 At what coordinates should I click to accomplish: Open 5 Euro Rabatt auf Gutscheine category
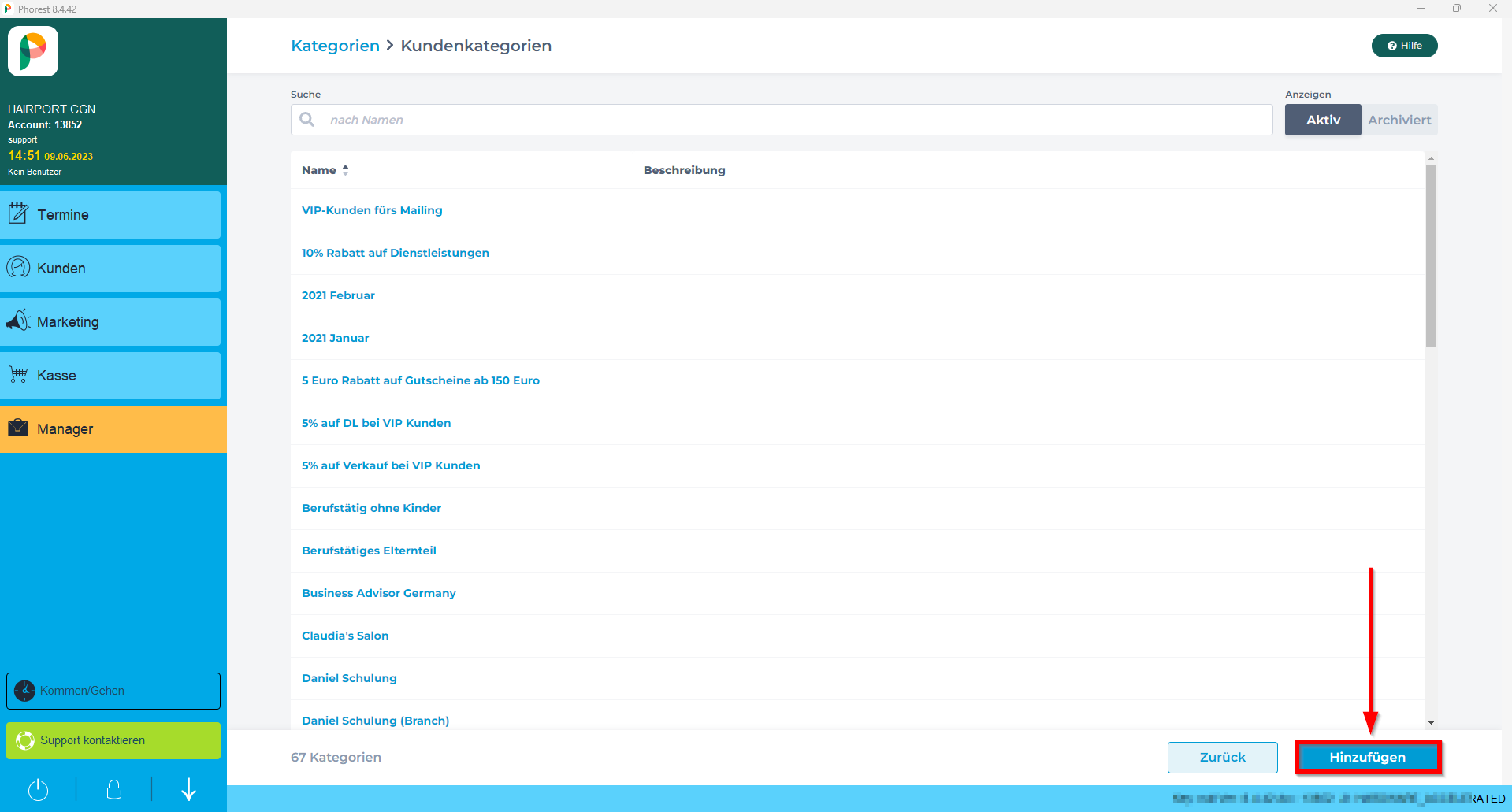pyautogui.click(x=421, y=380)
